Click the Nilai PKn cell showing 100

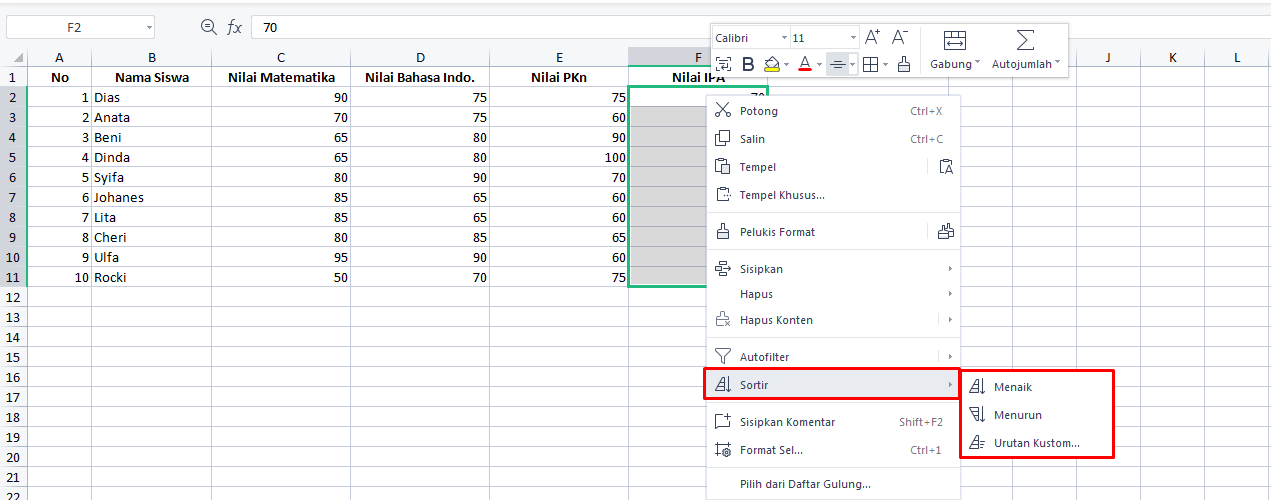(559, 157)
